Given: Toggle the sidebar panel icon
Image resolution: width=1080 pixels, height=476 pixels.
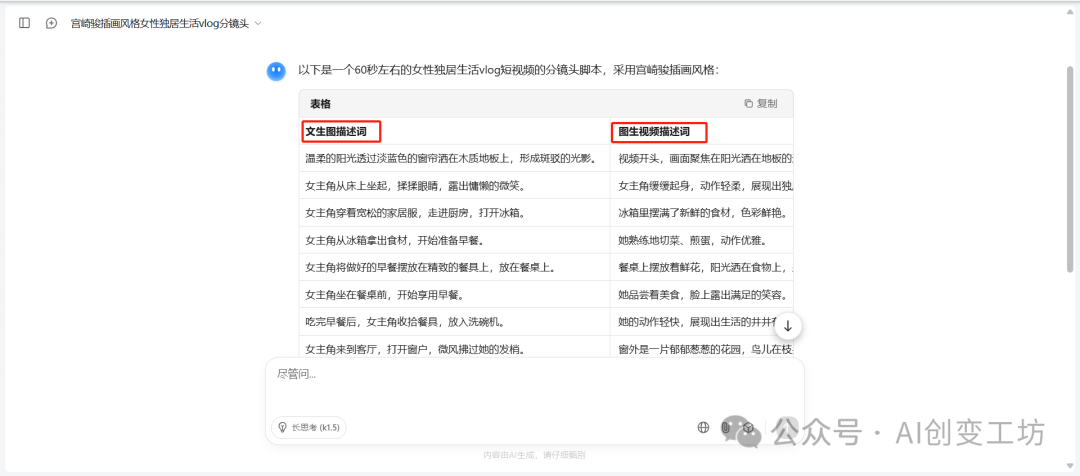Looking at the screenshot, I should click(x=24, y=23).
